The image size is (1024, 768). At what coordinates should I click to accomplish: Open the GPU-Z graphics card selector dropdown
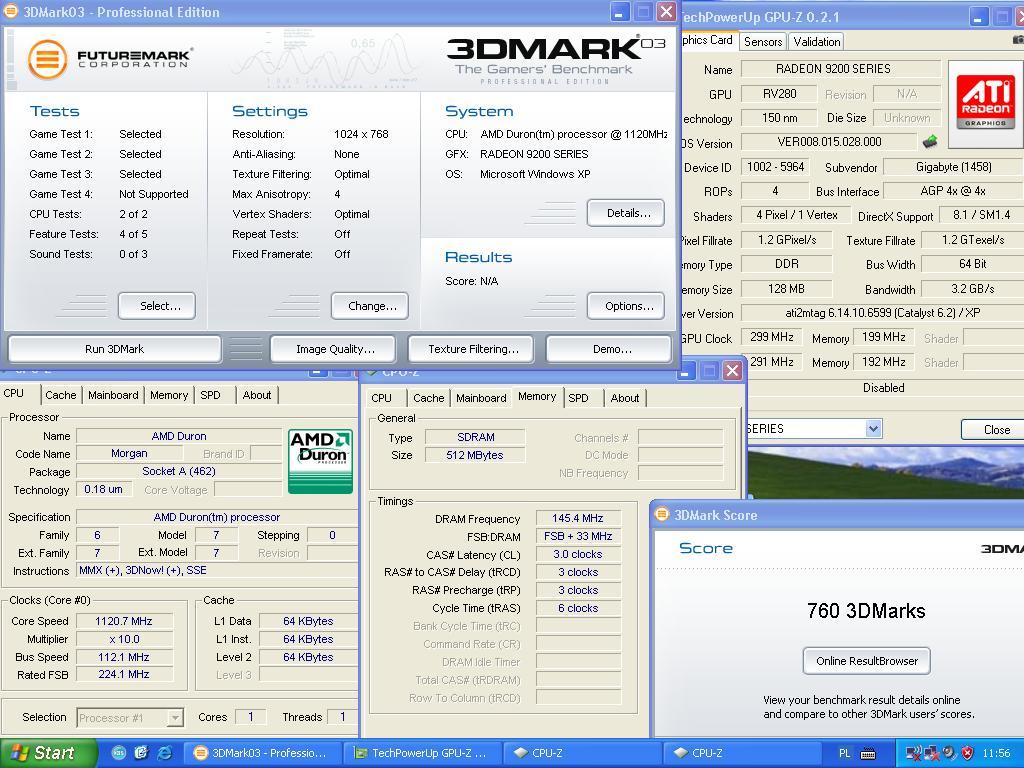coord(873,429)
